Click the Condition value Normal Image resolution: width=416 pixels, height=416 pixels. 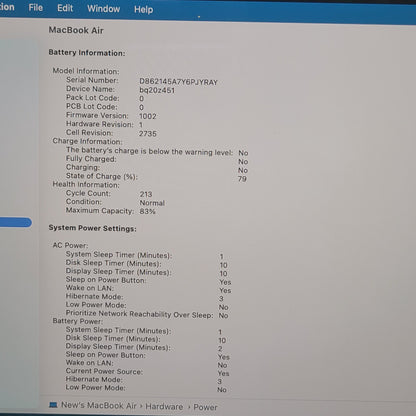click(x=152, y=203)
